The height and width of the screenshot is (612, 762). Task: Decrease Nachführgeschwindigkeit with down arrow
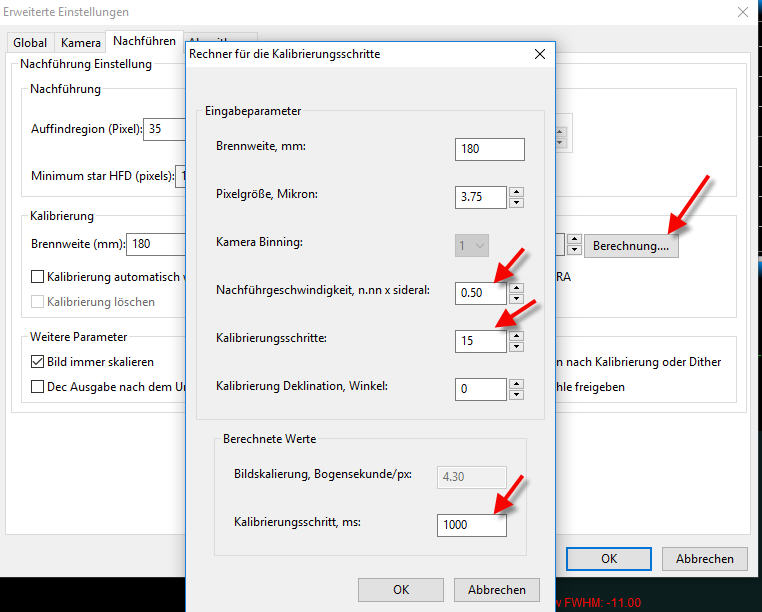coord(516,298)
